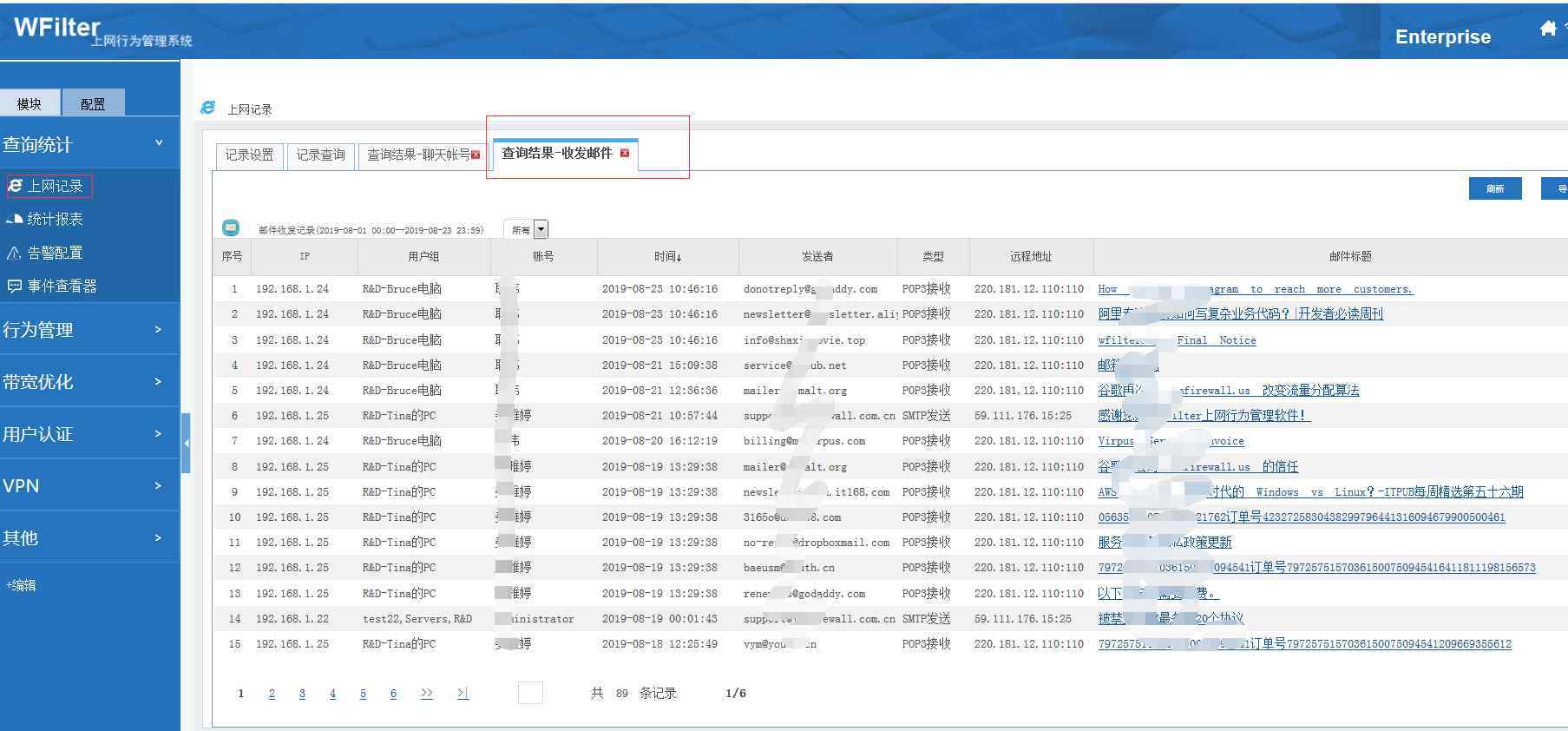Image resolution: width=1568 pixels, height=731 pixels.
Task: Go to page 2 of results
Action: [272, 693]
